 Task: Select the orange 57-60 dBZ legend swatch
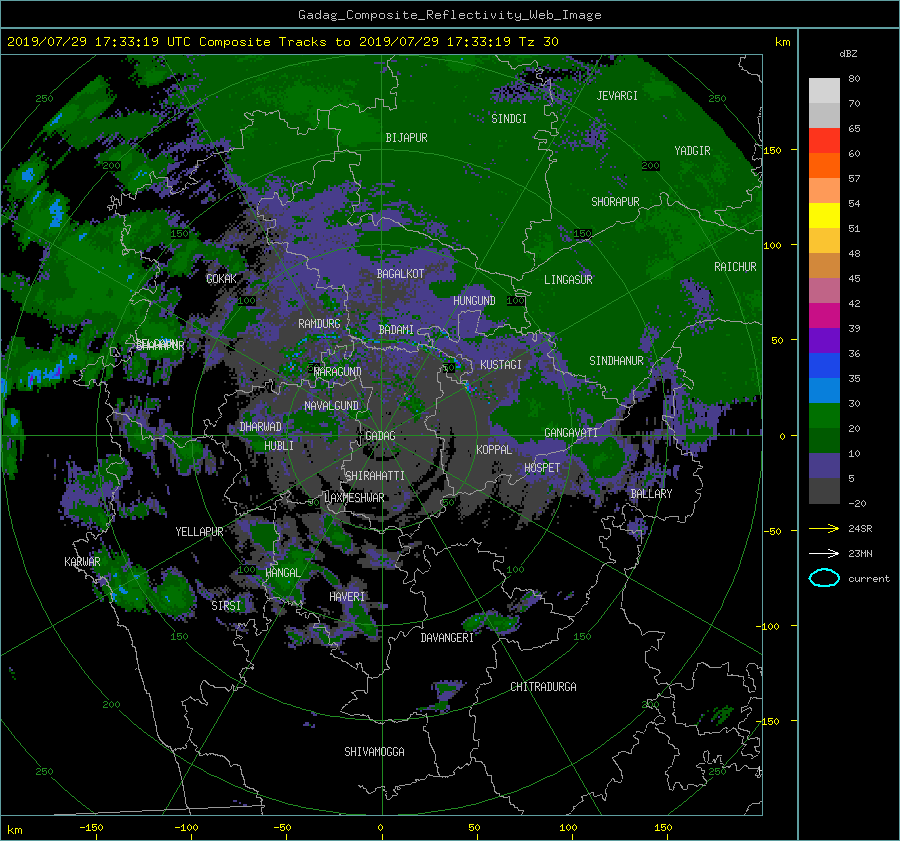[x=824, y=166]
